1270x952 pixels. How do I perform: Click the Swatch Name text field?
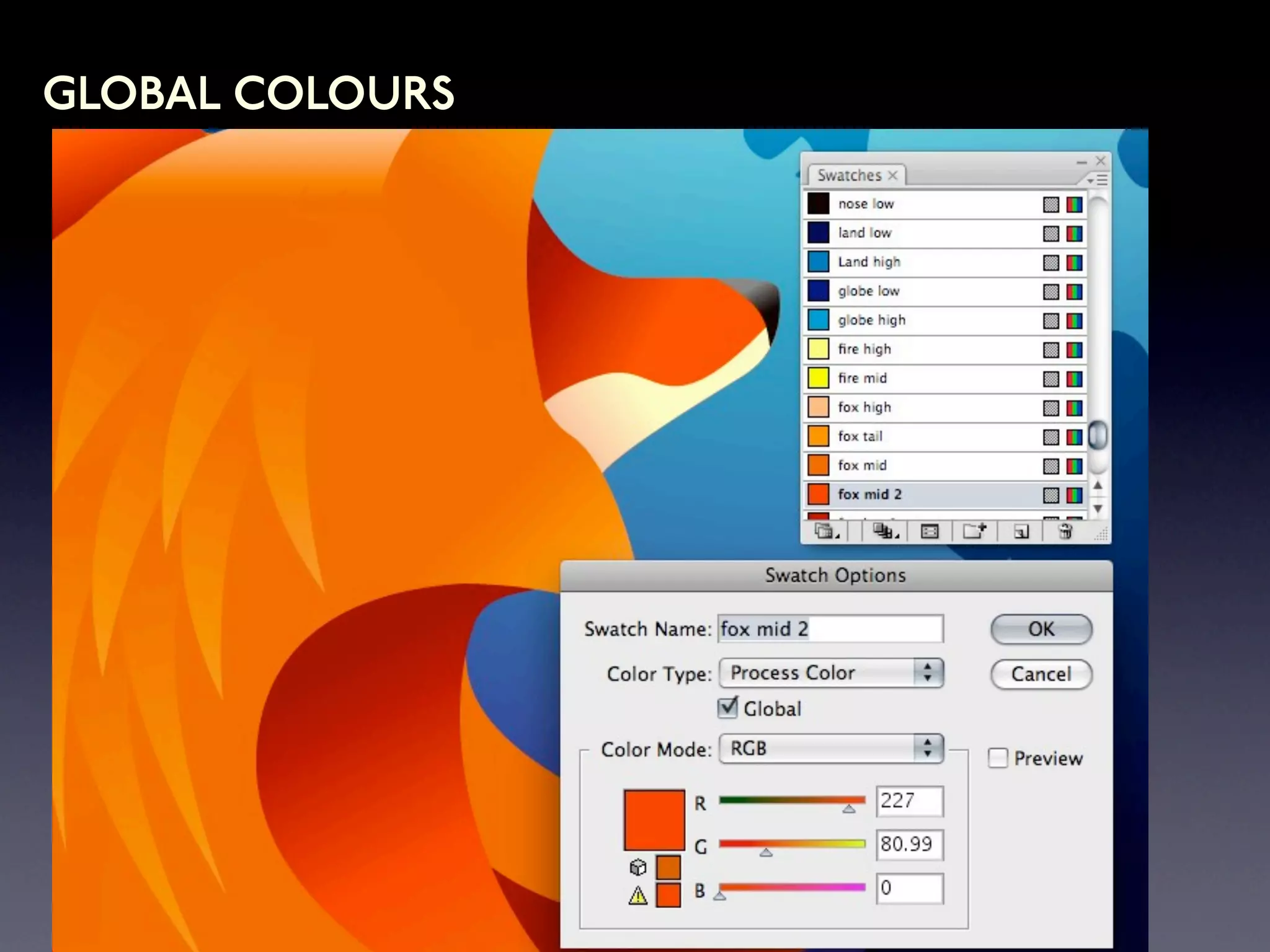[x=831, y=629]
